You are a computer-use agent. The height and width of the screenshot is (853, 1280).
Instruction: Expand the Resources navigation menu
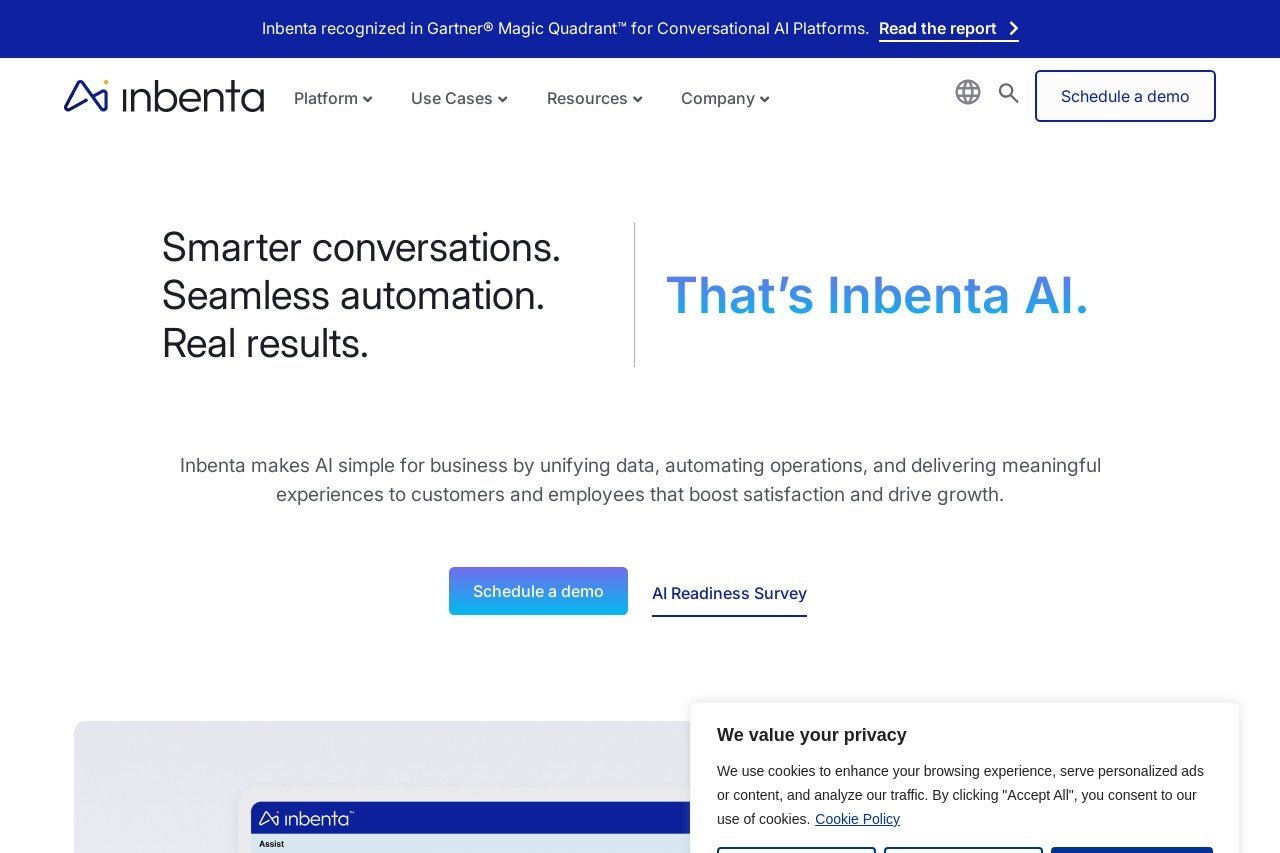(594, 98)
